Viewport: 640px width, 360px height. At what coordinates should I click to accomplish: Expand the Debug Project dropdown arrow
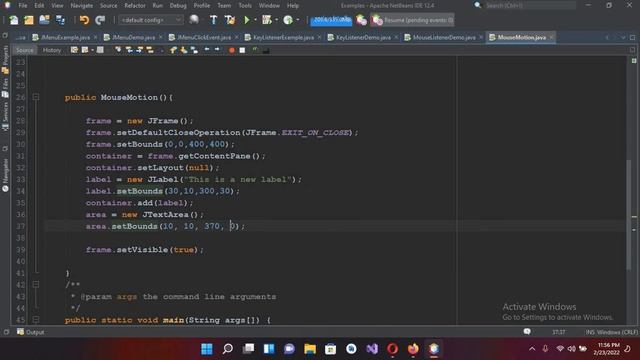tap(276, 20)
